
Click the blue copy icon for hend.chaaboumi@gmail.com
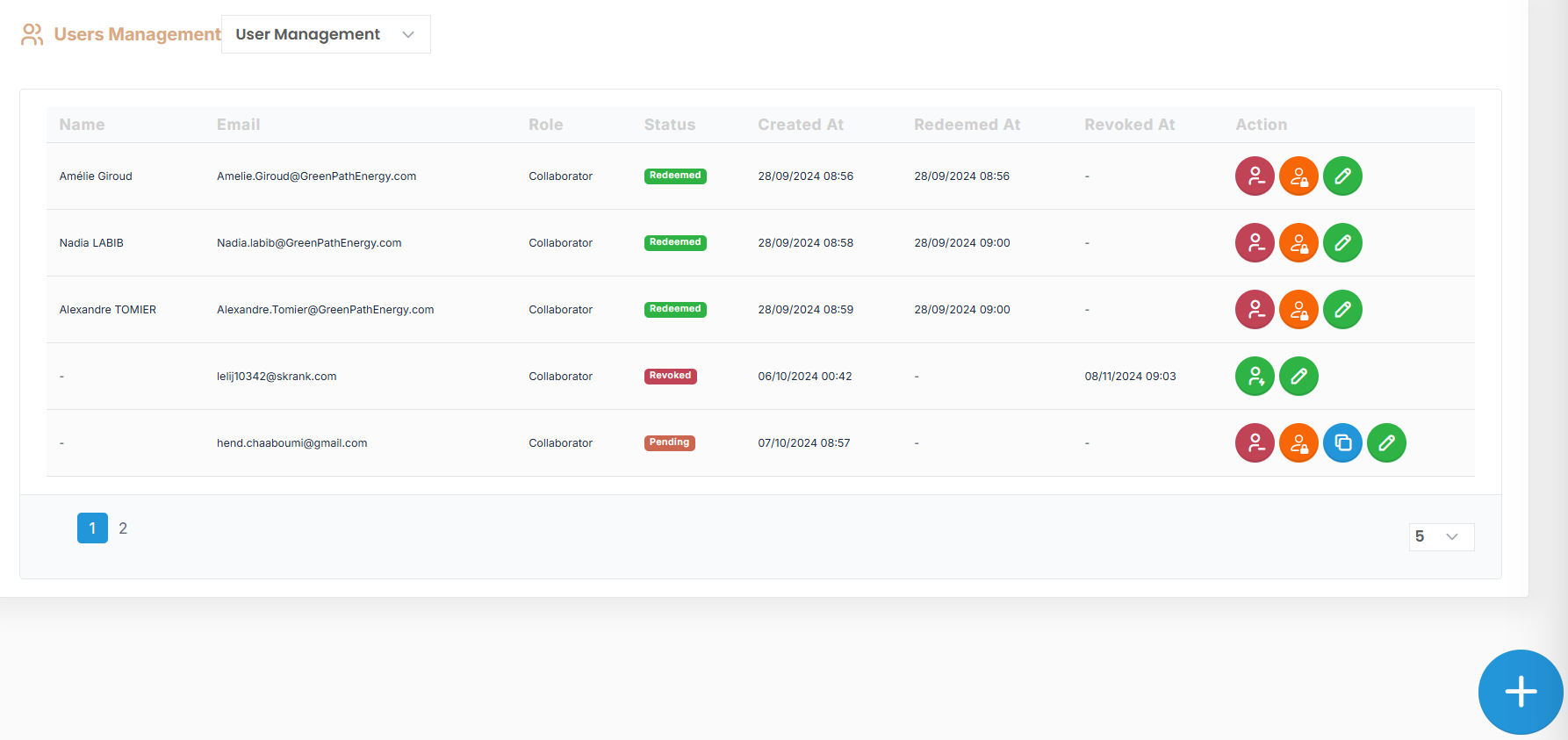coord(1342,443)
